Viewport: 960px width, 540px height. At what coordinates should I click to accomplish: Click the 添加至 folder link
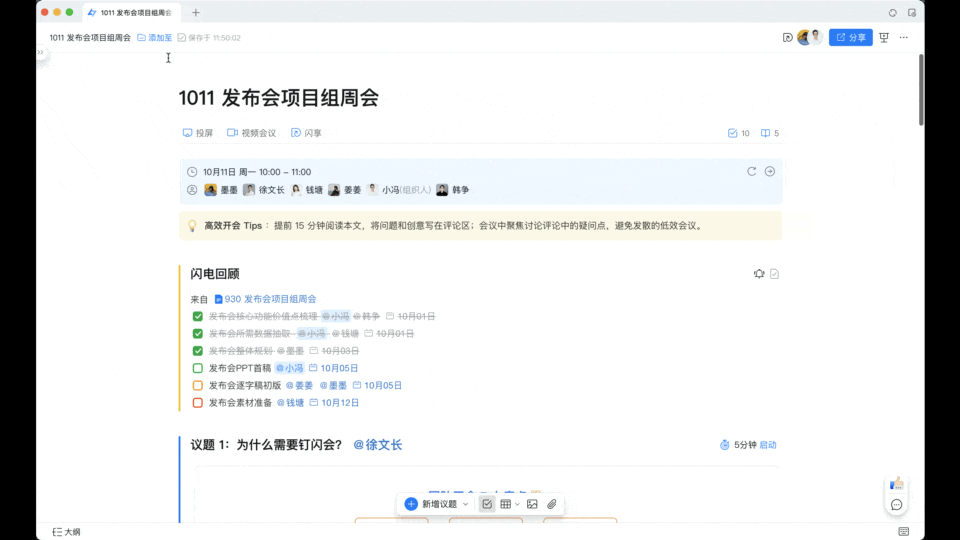point(155,37)
